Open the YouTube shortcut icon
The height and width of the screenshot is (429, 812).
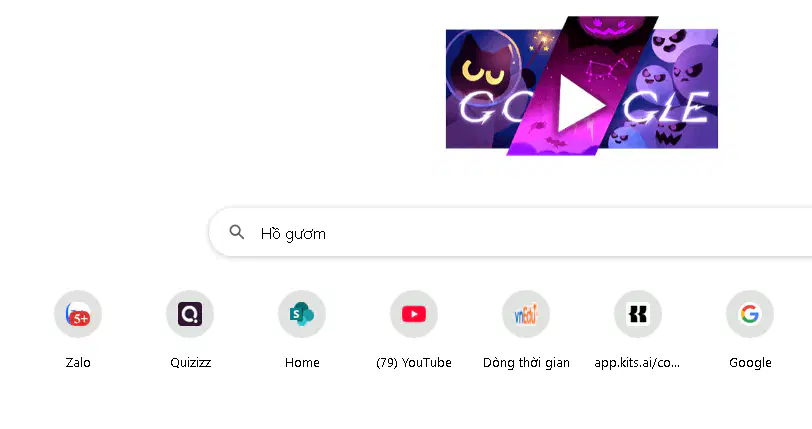tap(414, 314)
